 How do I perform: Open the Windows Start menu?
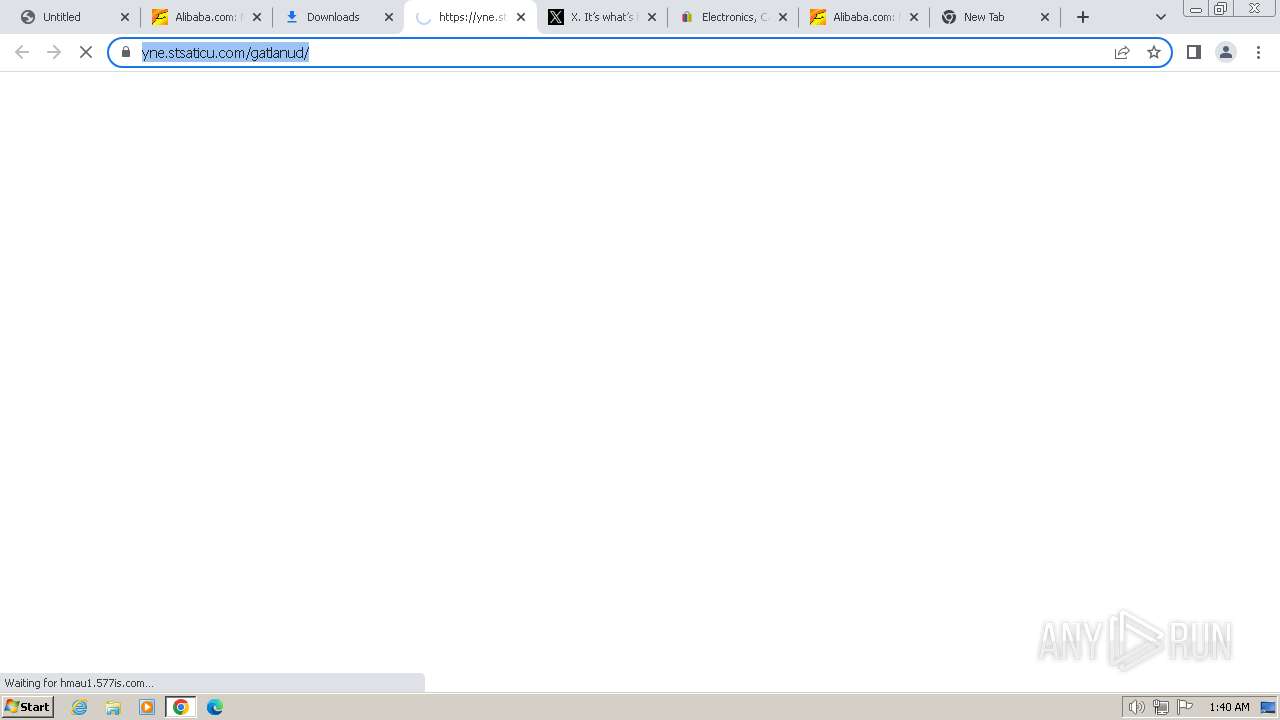click(28, 707)
